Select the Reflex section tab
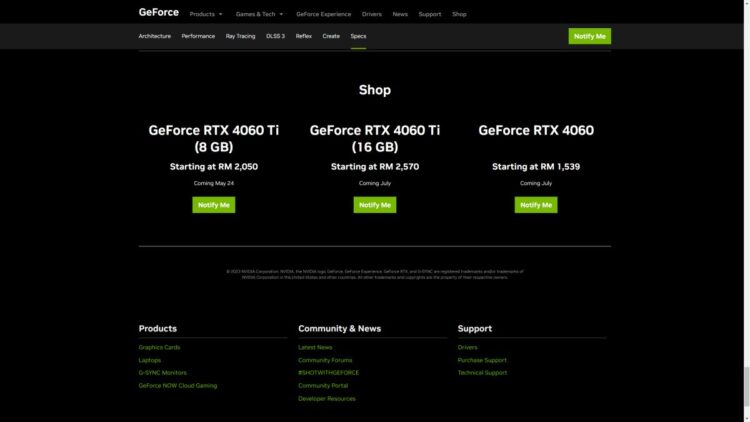 [x=303, y=36]
